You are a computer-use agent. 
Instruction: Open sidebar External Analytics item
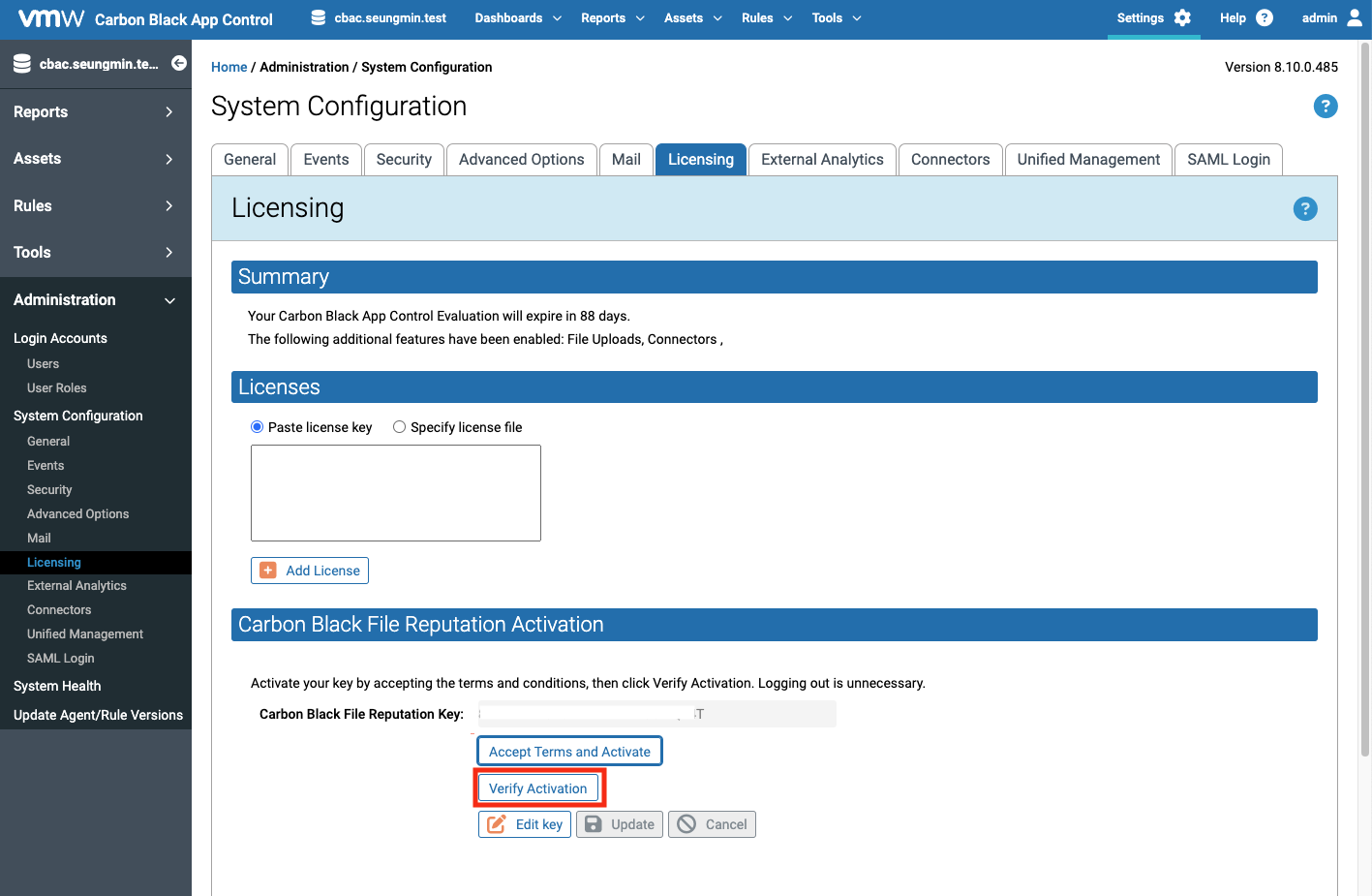[x=76, y=586]
